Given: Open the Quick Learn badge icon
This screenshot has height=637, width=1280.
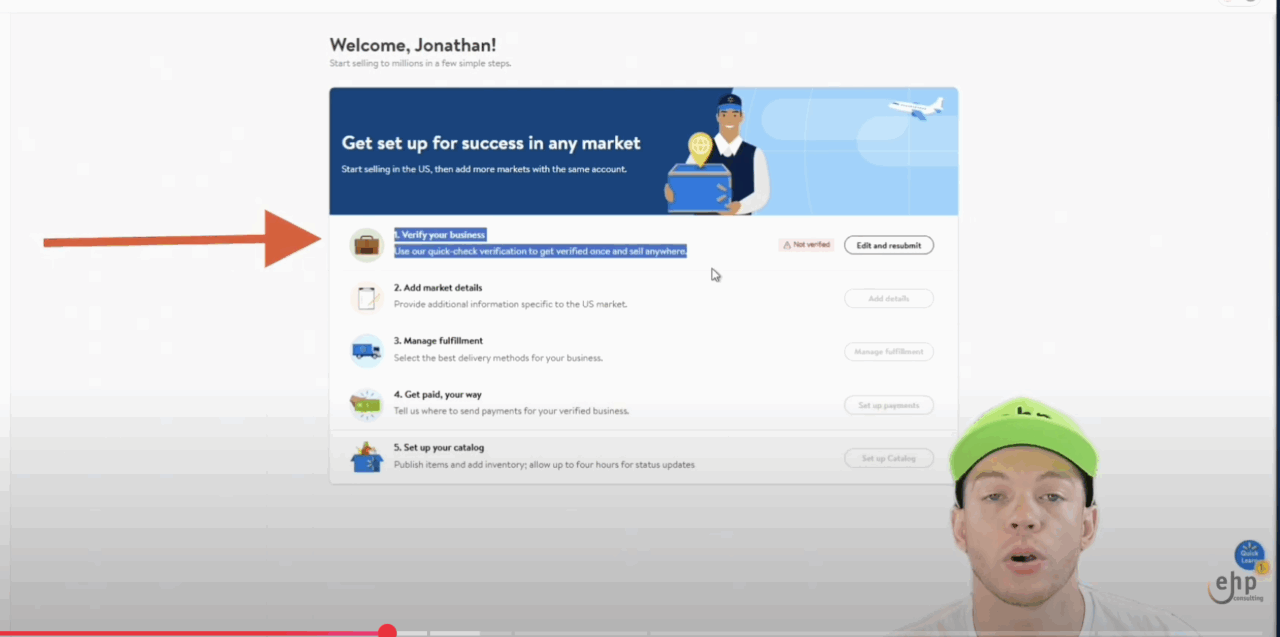Looking at the screenshot, I should pos(1250,555).
